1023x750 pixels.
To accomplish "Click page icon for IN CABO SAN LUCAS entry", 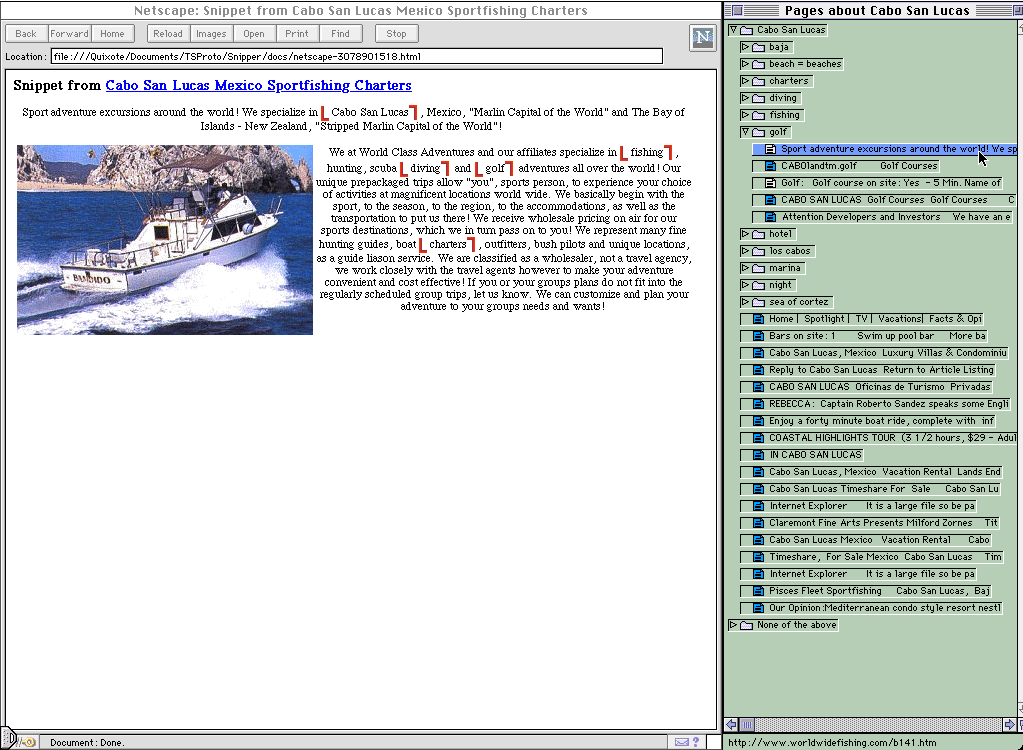I will pos(759,455).
